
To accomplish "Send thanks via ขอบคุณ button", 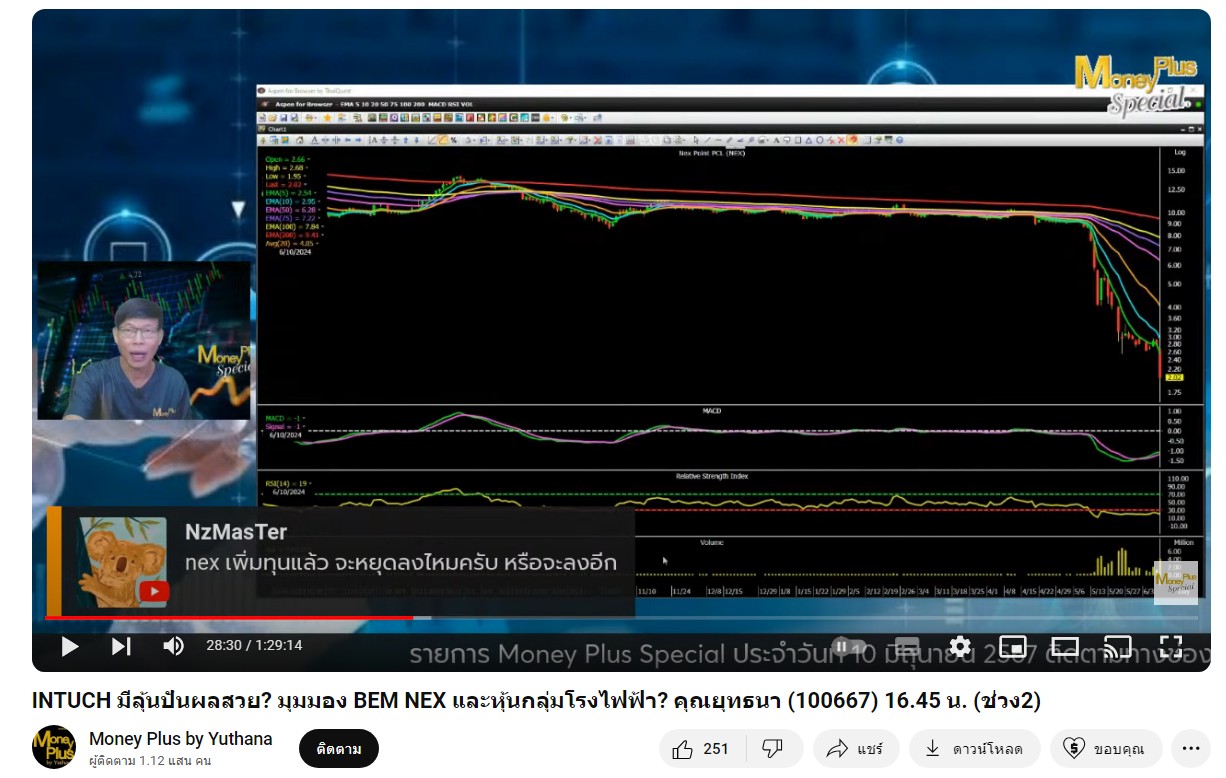I will point(1105,748).
